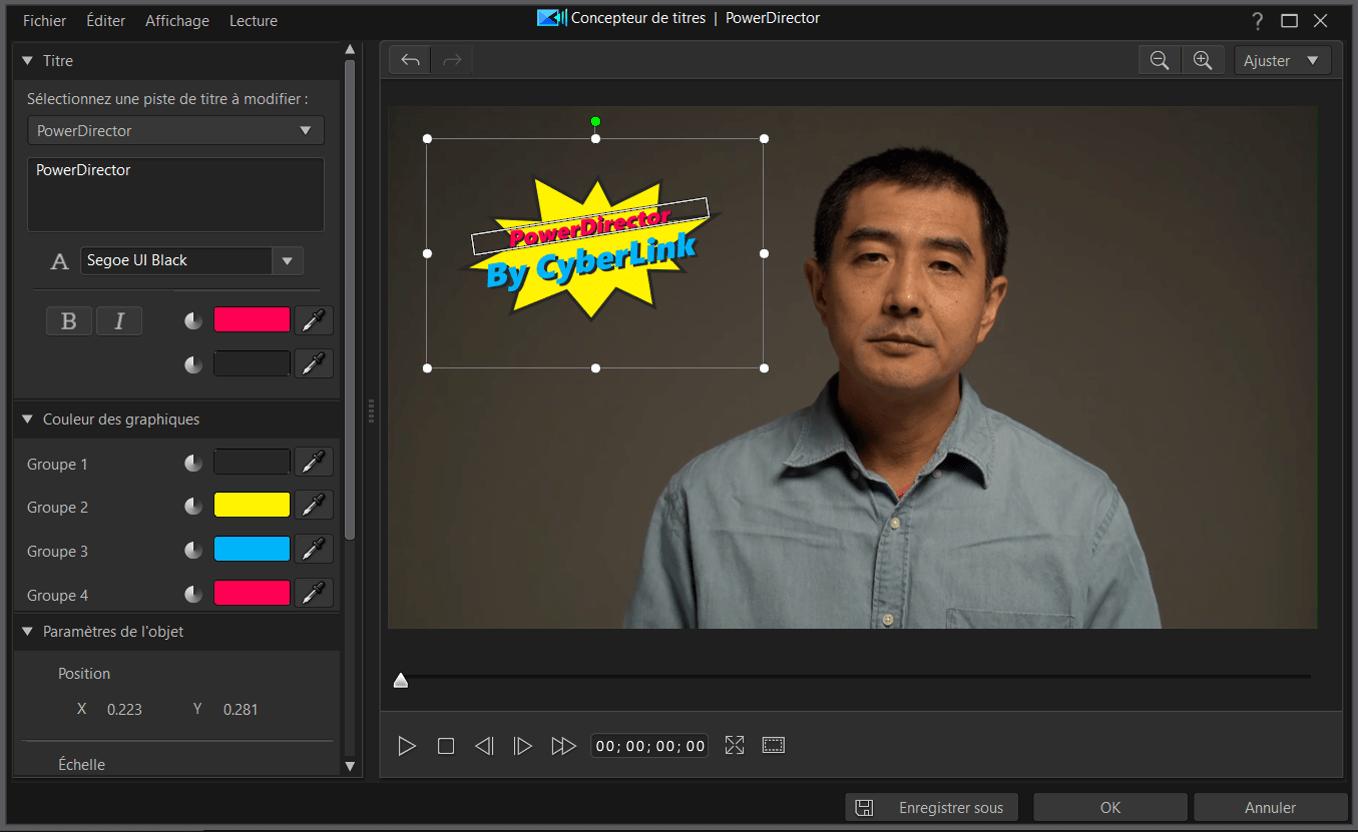This screenshot has width=1358, height=832.
Task: Open the Affichage menu
Action: coord(177,20)
